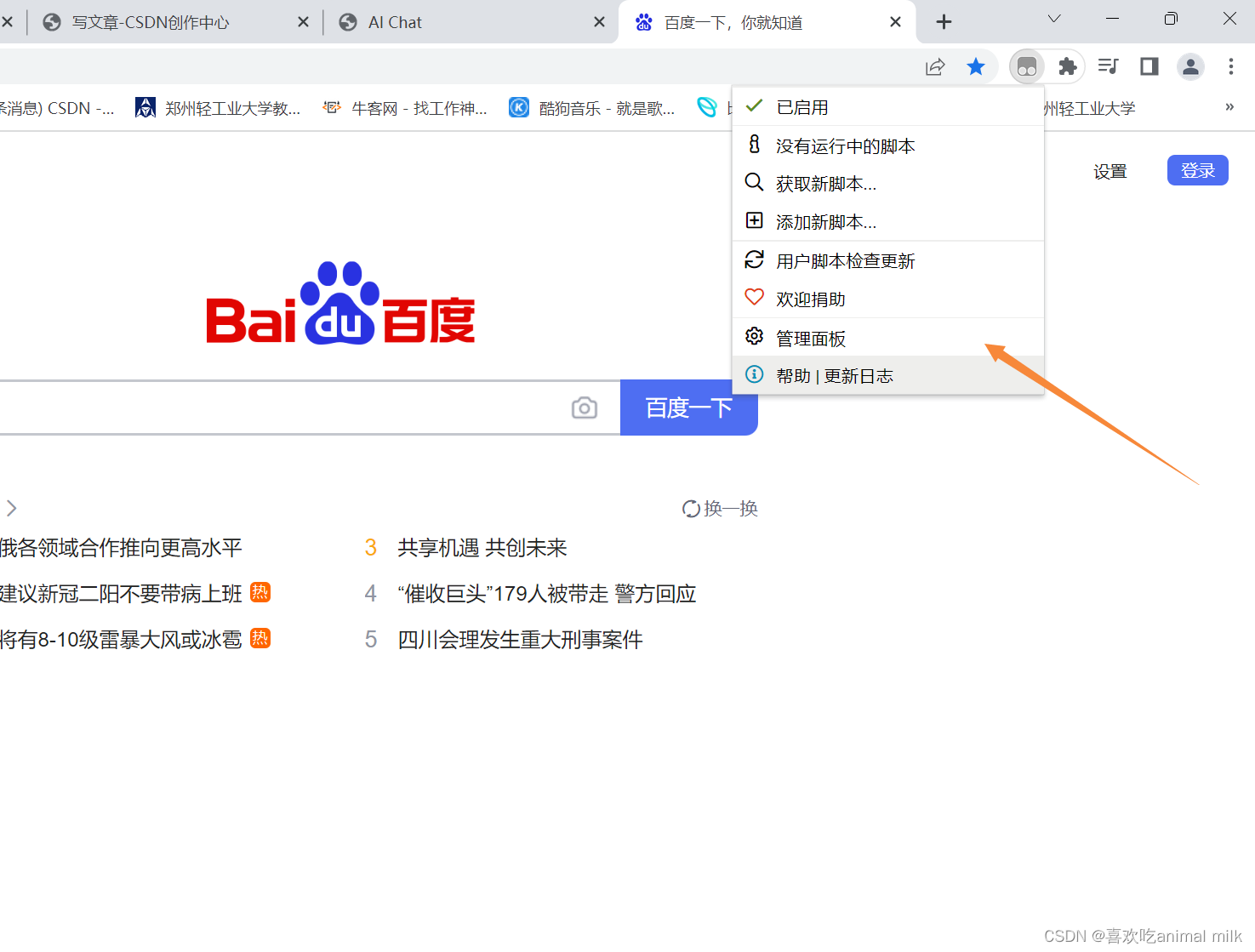The image size is (1255, 952).
Task: Expand the bookmarks overflow chevron
Action: [1229, 107]
